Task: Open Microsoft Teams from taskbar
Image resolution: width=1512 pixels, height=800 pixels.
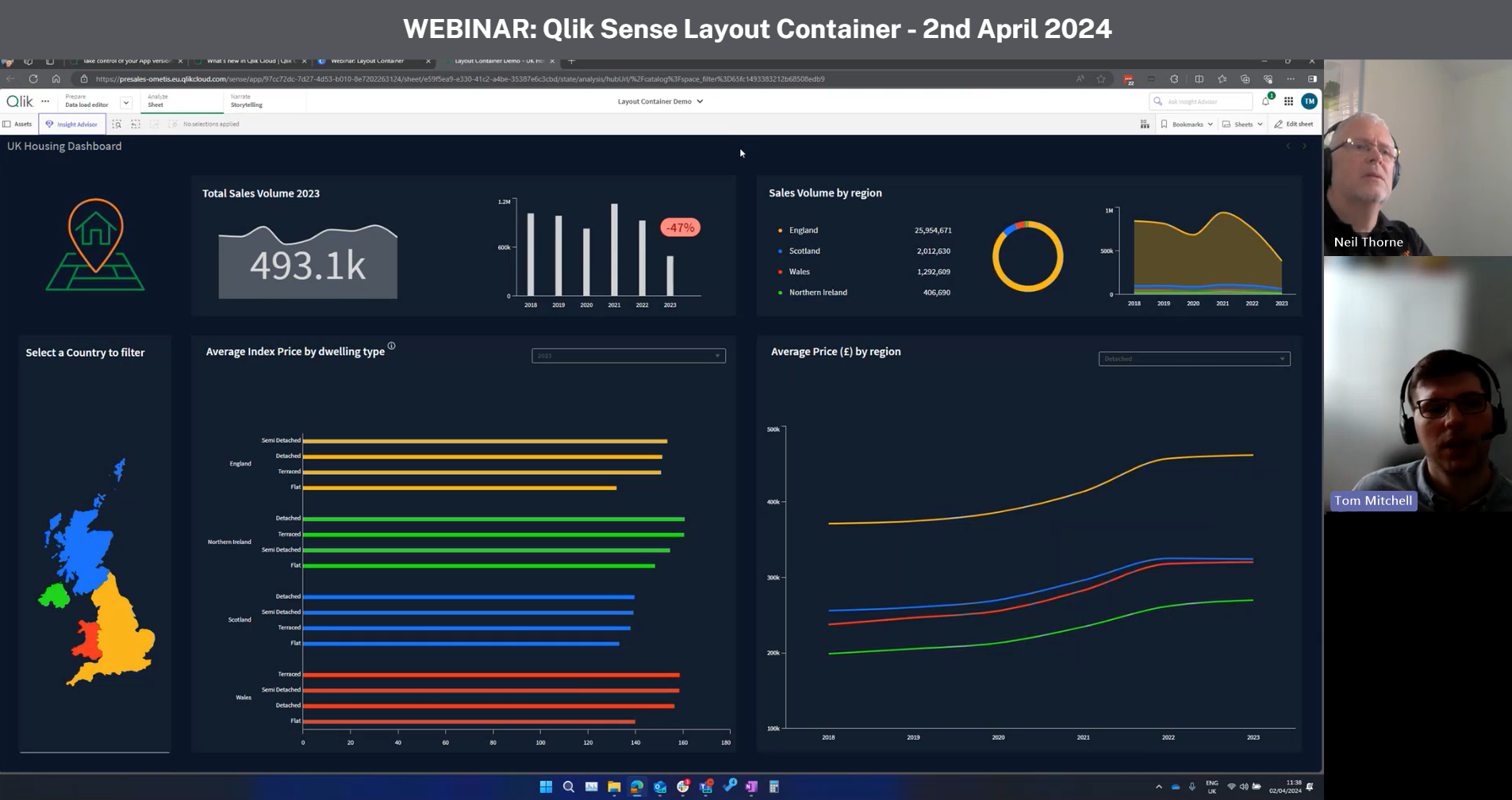Action: pyautogui.click(x=706, y=787)
